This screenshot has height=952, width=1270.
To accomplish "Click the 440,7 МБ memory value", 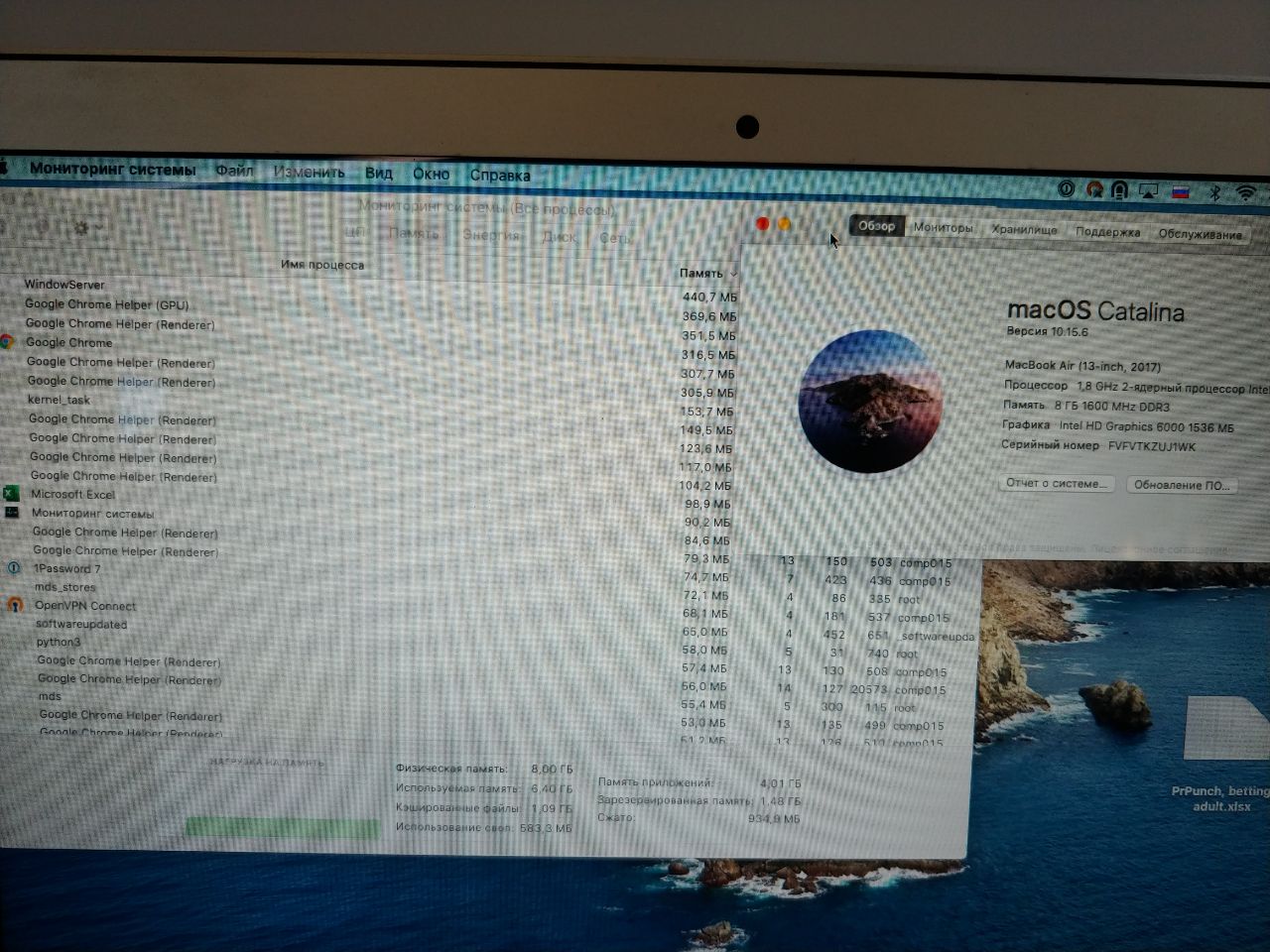I will 709,297.
